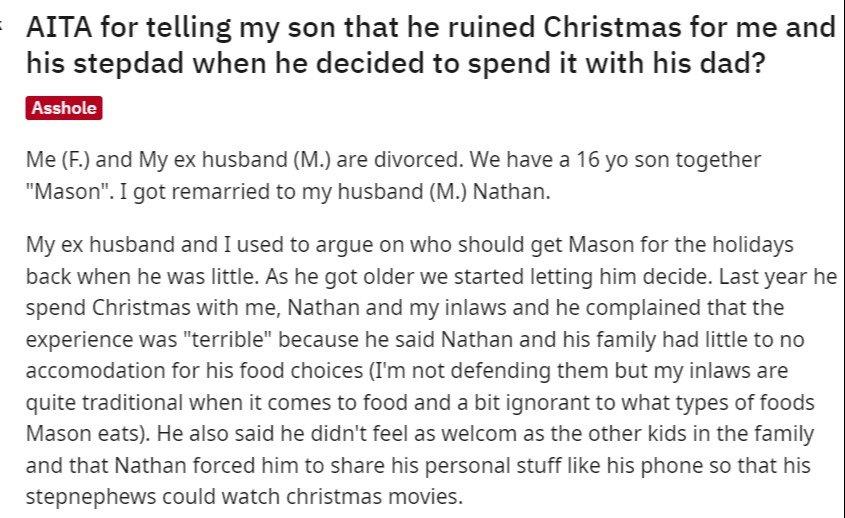Click '(F.)' after 'Me' in first paragraph
Viewport: 845px width, 518px height.
pyautogui.click(x=76, y=160)
